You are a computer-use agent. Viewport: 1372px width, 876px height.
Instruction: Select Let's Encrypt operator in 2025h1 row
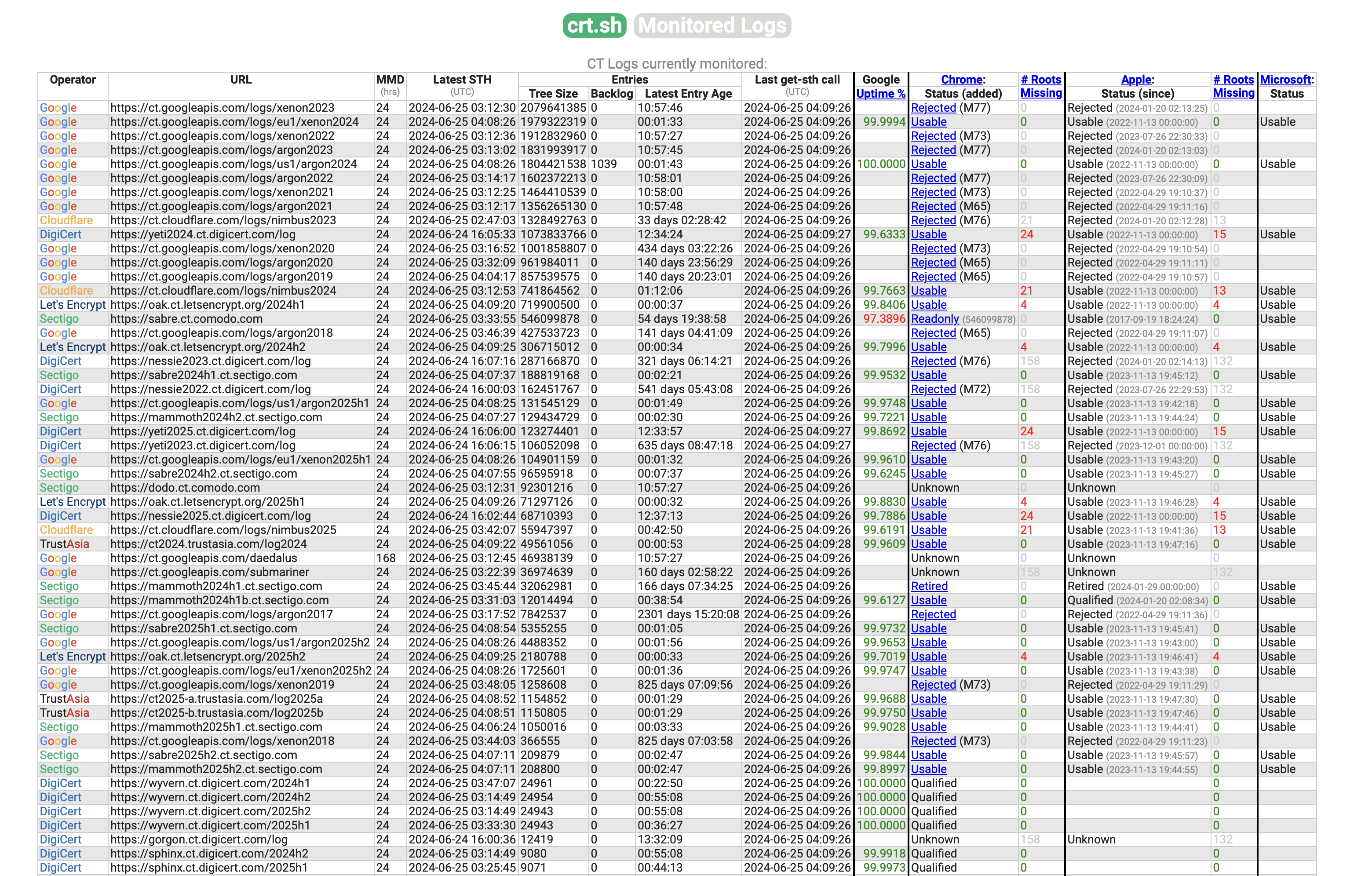tap(73, 502)
